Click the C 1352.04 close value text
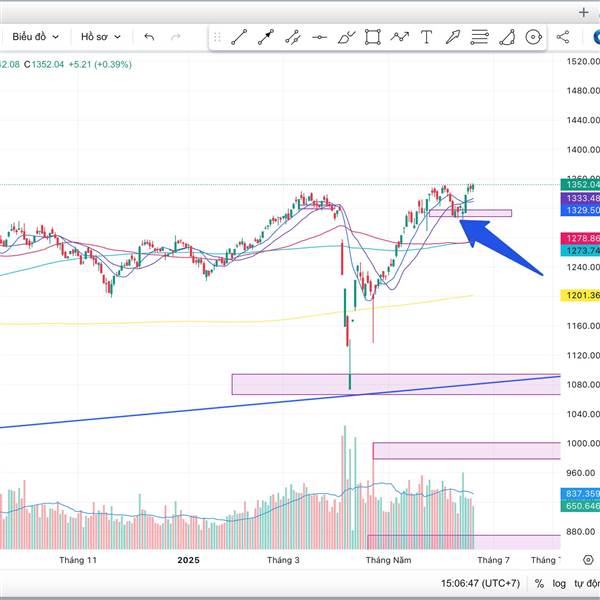Viewport: 600px width, 600px height. coord(44,64)
